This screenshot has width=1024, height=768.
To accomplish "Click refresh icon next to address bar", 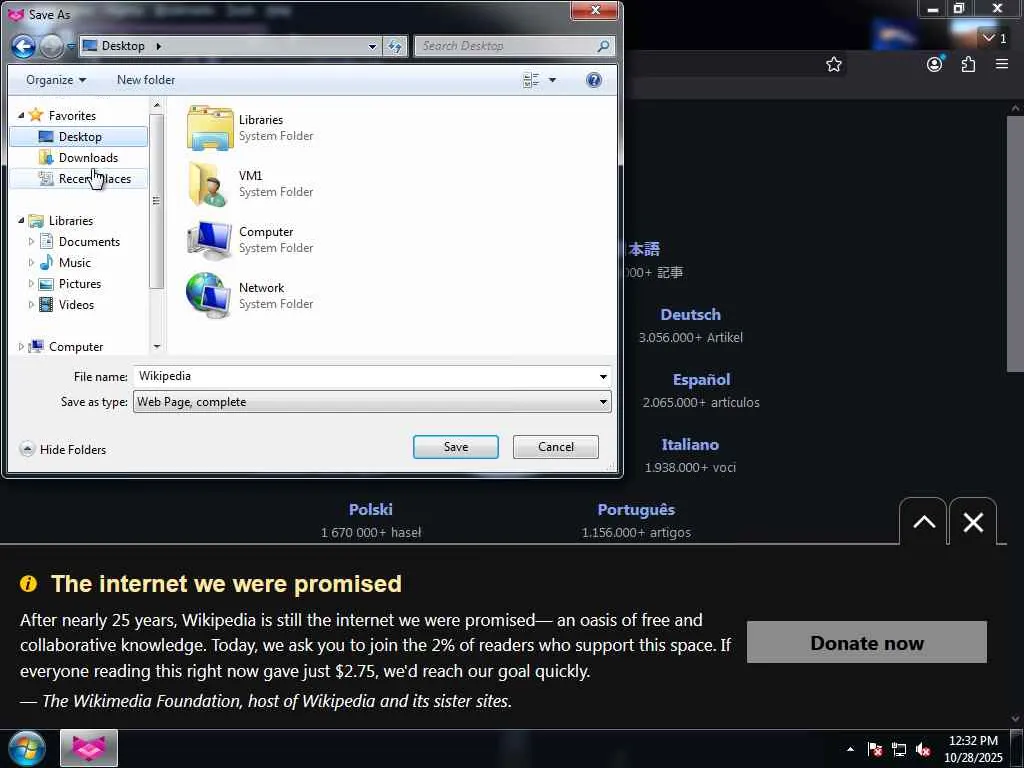I will tap(395, 46).
